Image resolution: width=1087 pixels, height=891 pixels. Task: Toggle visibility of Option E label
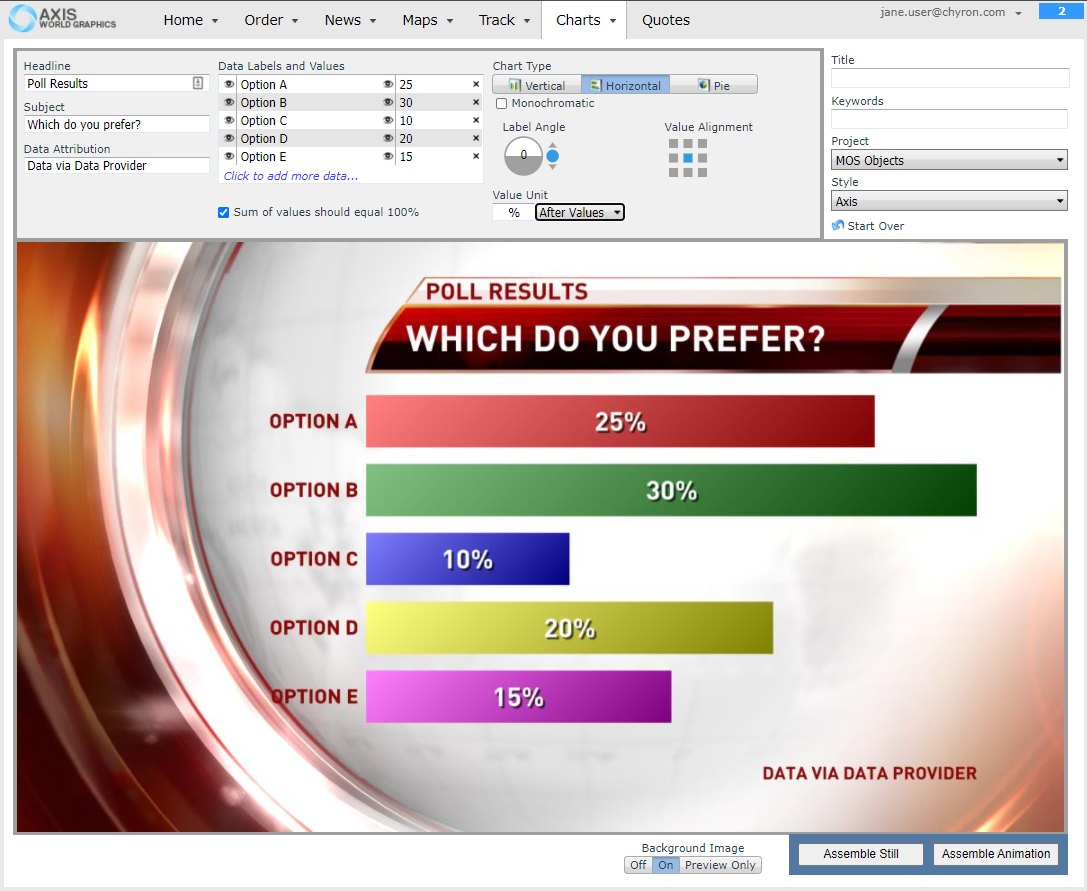pyautogui.click(x=229, y=156)
